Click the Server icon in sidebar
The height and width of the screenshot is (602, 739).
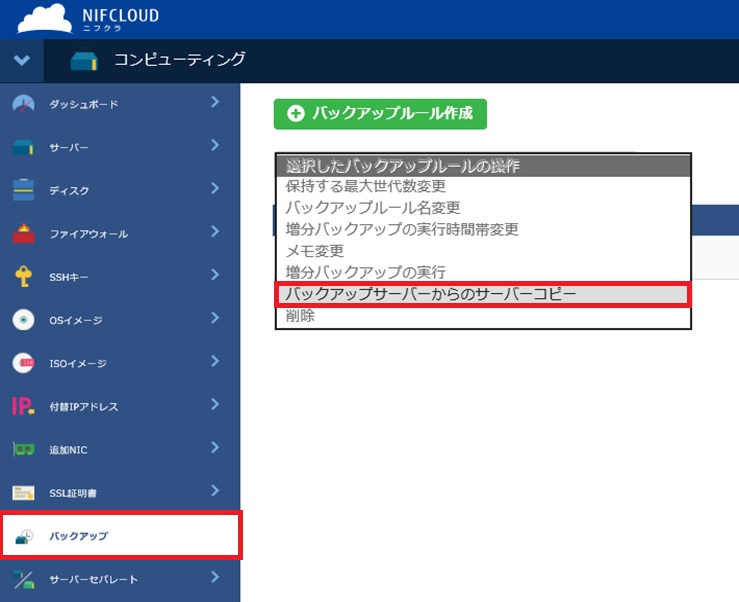coord(23,147)
